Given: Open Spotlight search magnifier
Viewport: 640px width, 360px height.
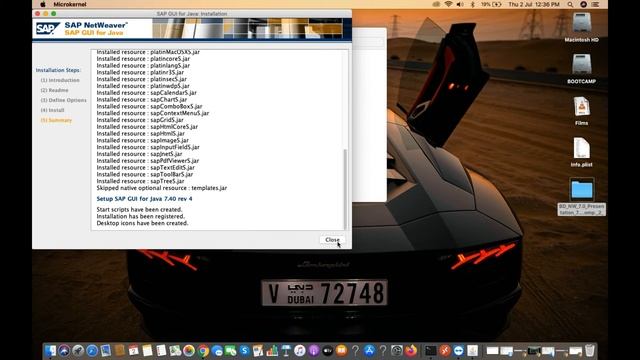Looking at the screenshot, I should click(570, 4).
